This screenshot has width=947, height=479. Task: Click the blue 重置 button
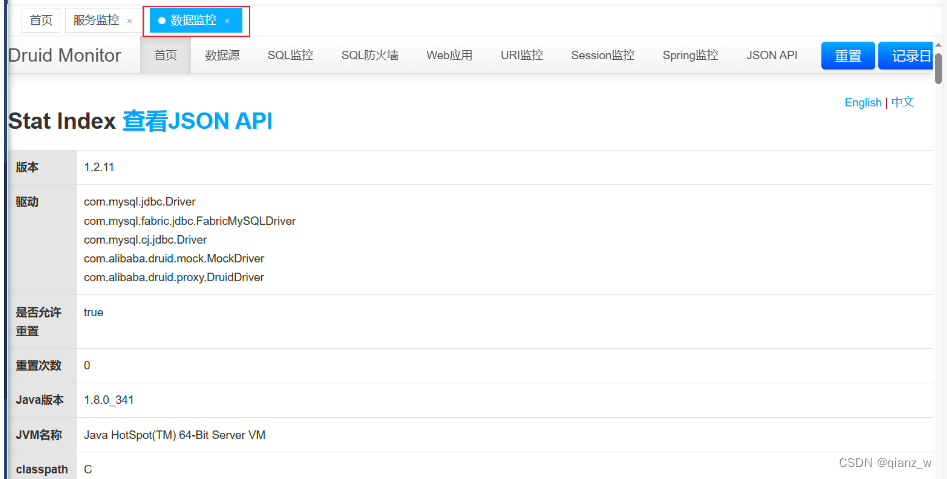(848, 56)
